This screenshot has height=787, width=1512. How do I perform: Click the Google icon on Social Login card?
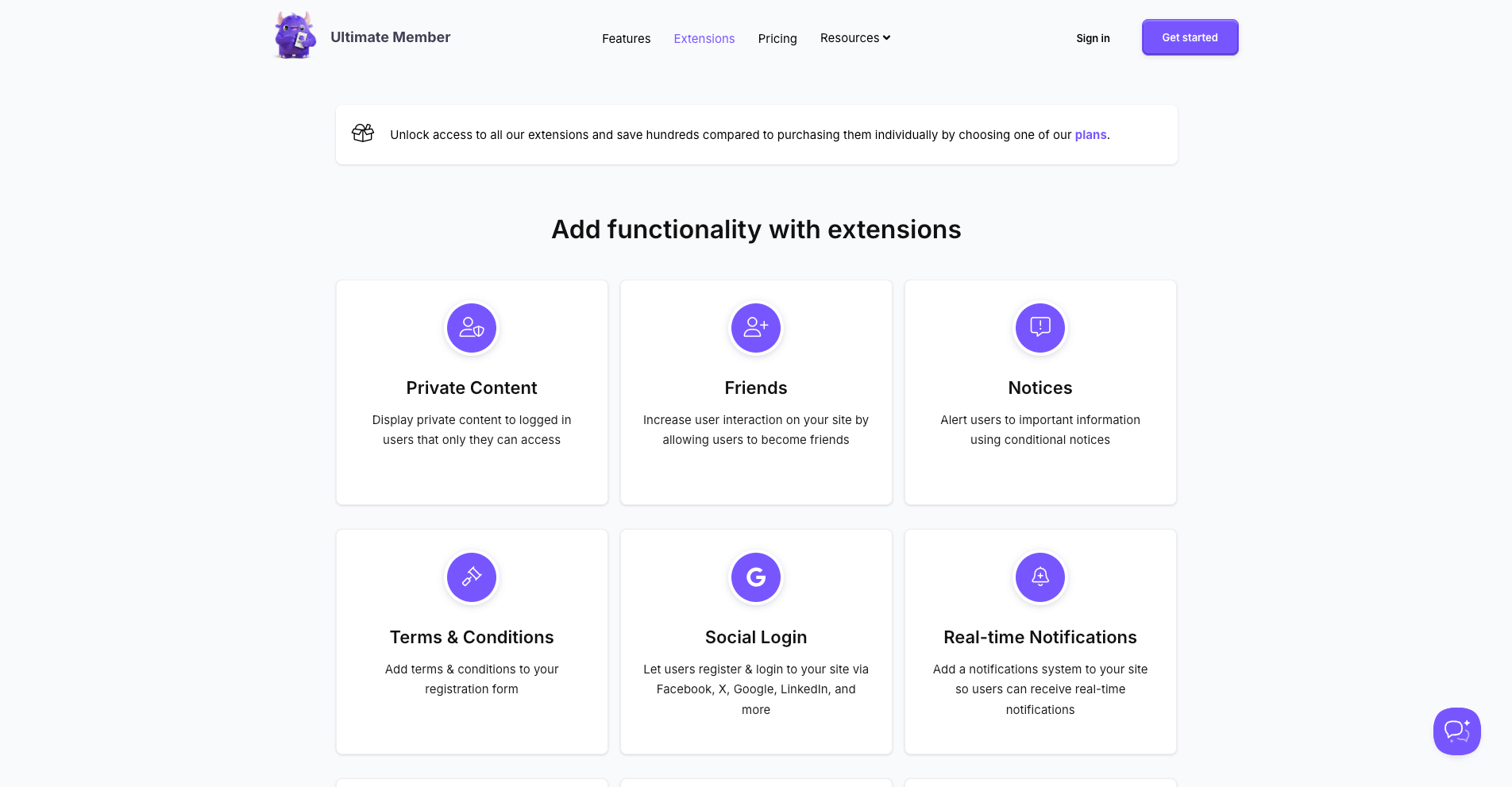(755, 577)
